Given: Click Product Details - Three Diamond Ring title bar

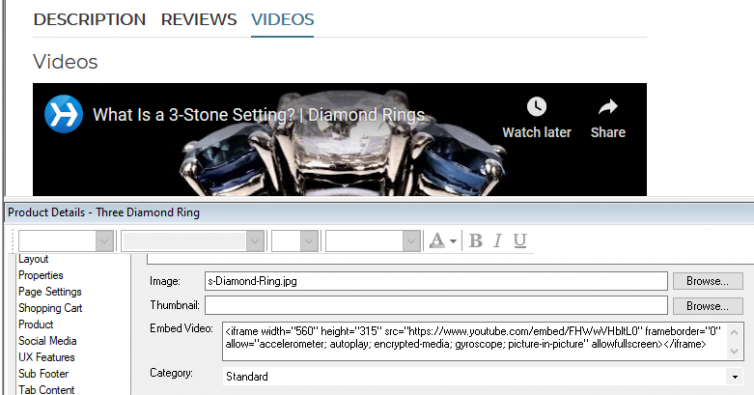Looking at the screenshot, I should [x=379, y=212].
